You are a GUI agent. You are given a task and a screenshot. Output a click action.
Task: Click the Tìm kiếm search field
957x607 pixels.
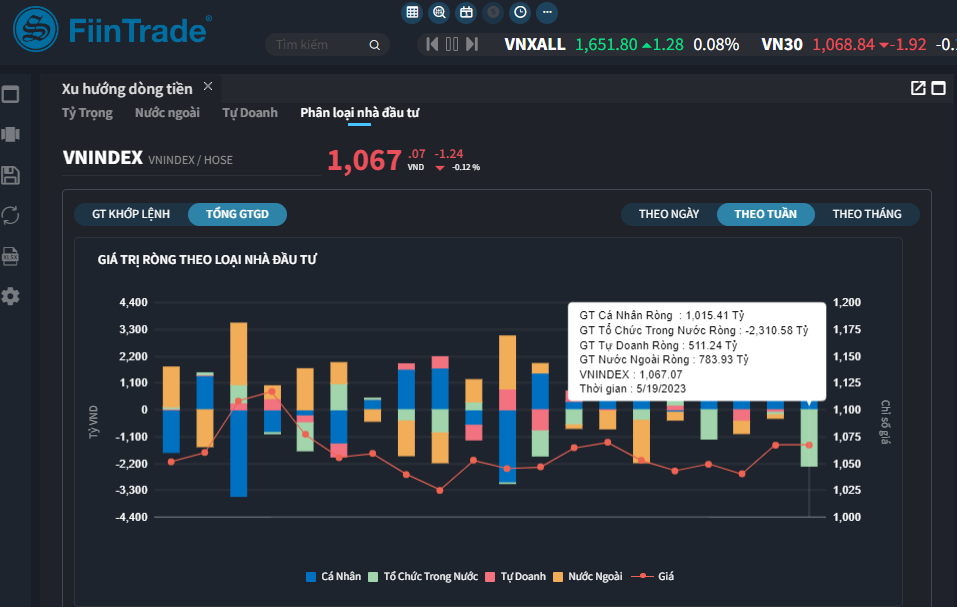(x=318, y=45)
